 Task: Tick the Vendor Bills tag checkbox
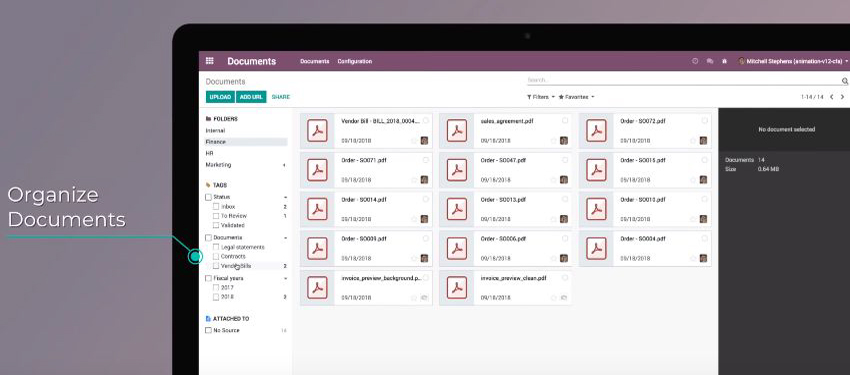tap(216, 266)
